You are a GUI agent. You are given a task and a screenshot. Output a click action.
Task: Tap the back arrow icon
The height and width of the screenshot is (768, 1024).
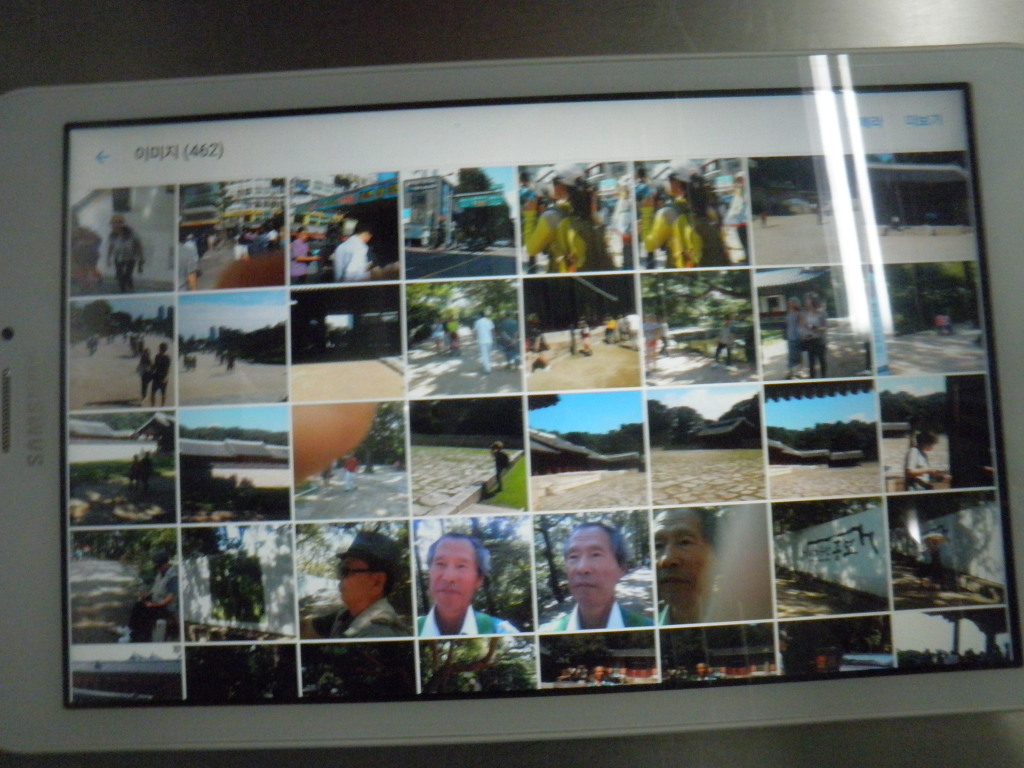click(x=102, y=157)
